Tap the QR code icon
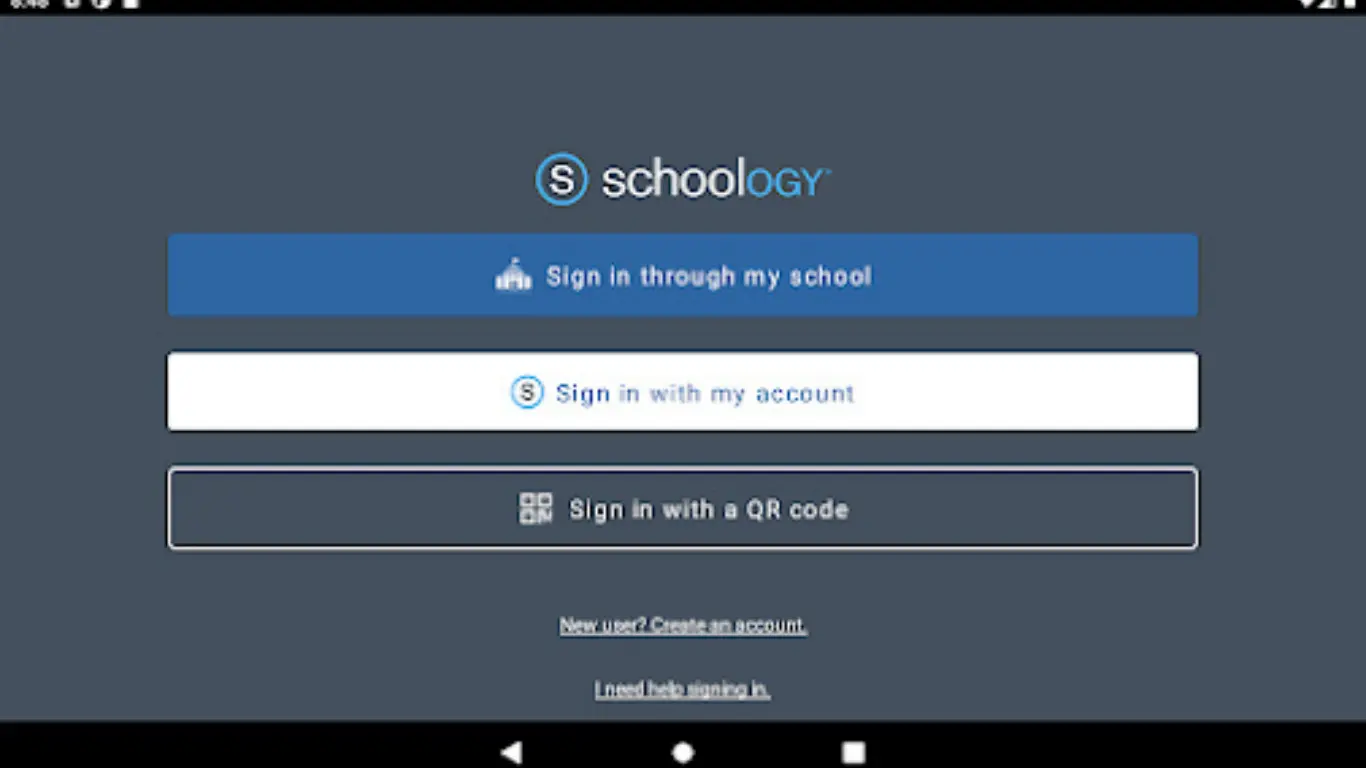 pos(535,508)
